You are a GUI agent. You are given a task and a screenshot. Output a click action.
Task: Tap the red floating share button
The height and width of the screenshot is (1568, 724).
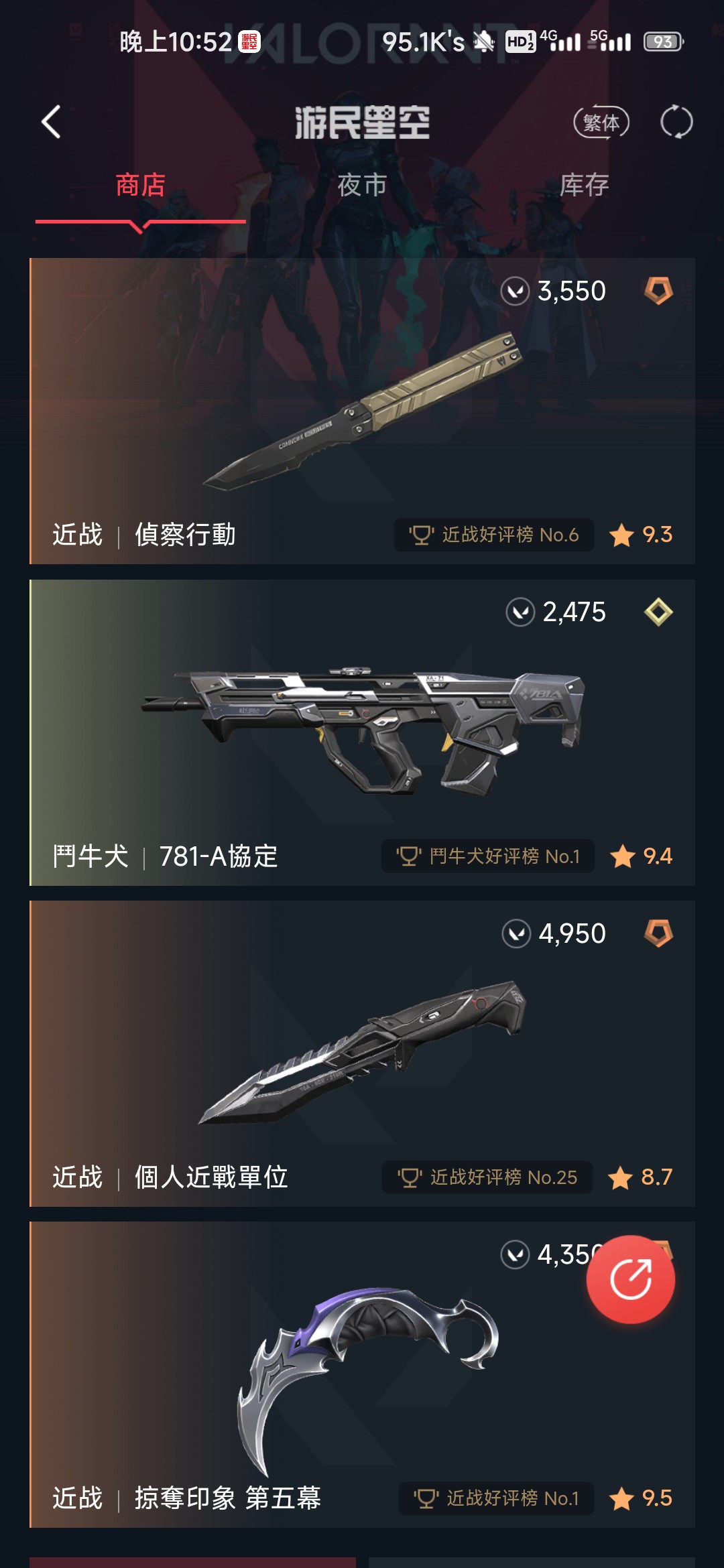click(x=630, y=1279)
